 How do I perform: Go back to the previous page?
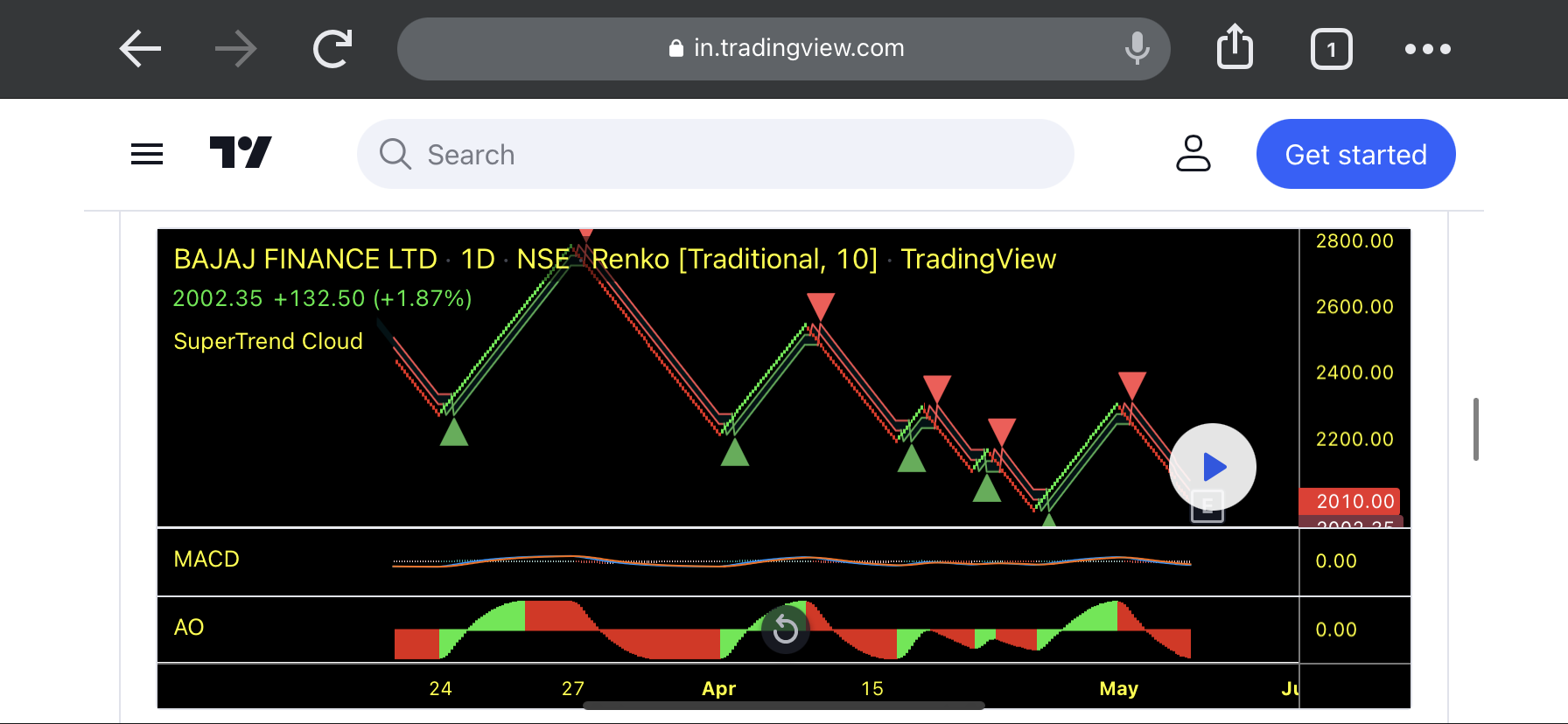click(140, 49)
